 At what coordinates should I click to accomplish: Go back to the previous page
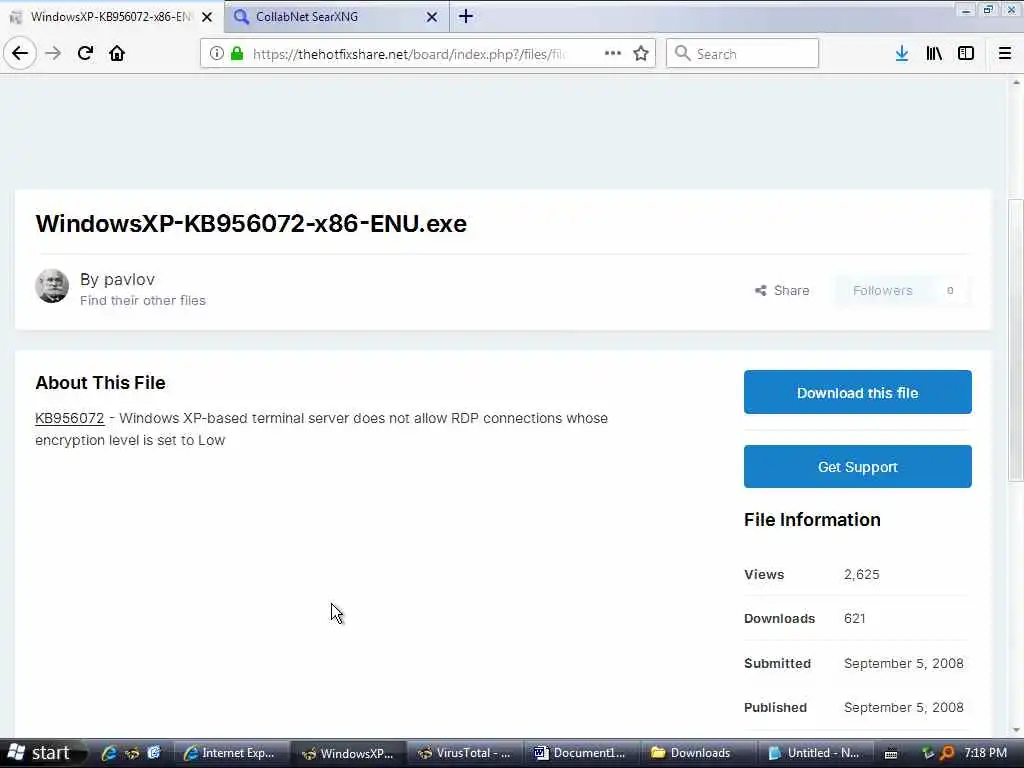tap(20, 54)
